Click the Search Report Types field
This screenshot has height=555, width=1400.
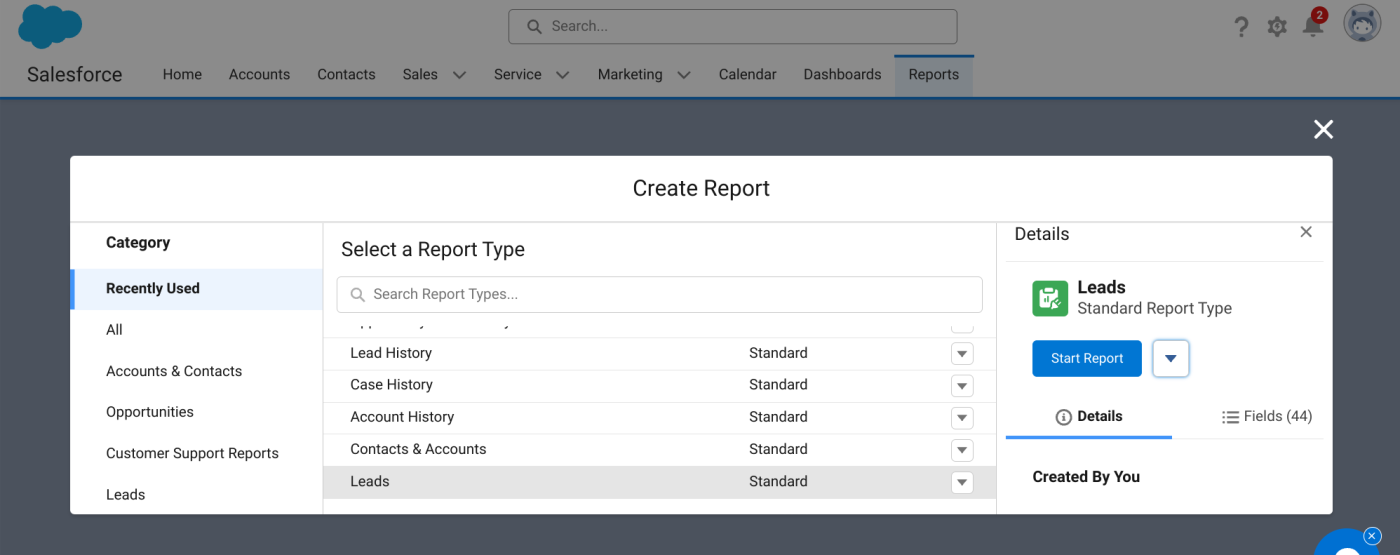pyautogui.click(x=660, y=295)
